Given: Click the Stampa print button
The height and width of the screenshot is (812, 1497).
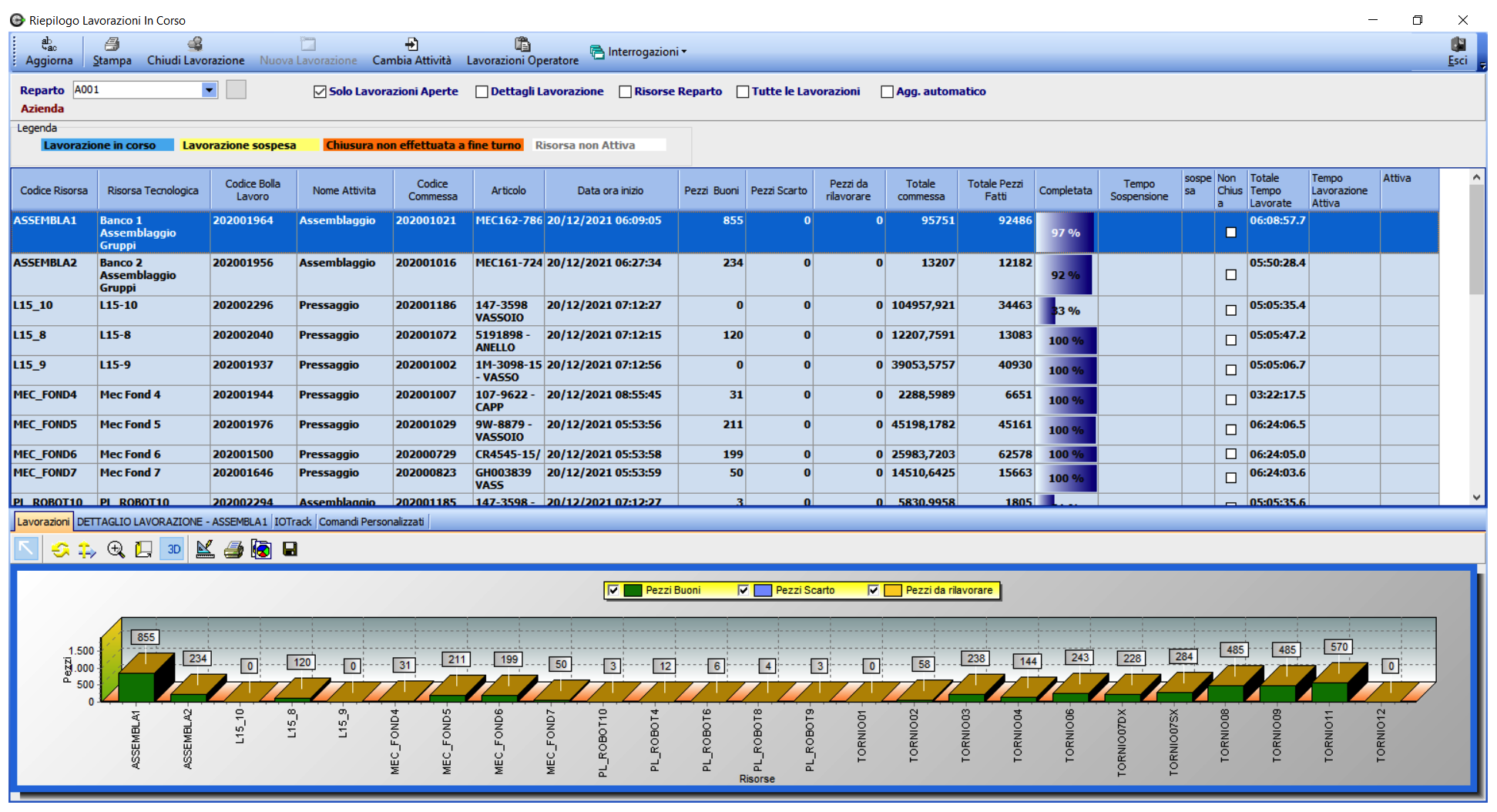Looking at the screenshot, I should (112, 52).
